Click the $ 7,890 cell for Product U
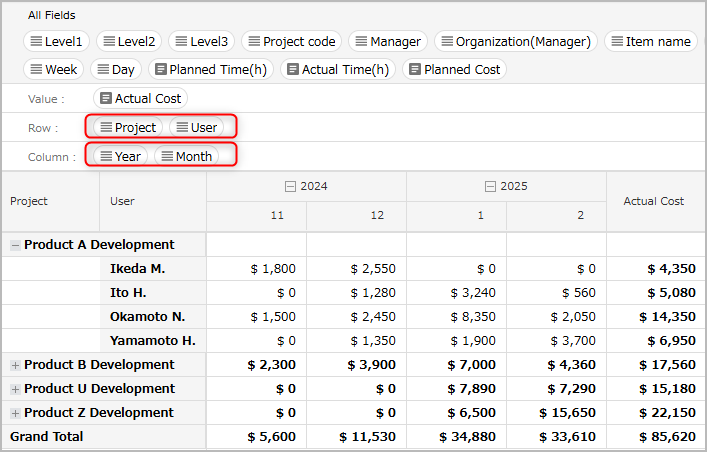The height and width of the screenshot is (452, 707). [457, 388]
